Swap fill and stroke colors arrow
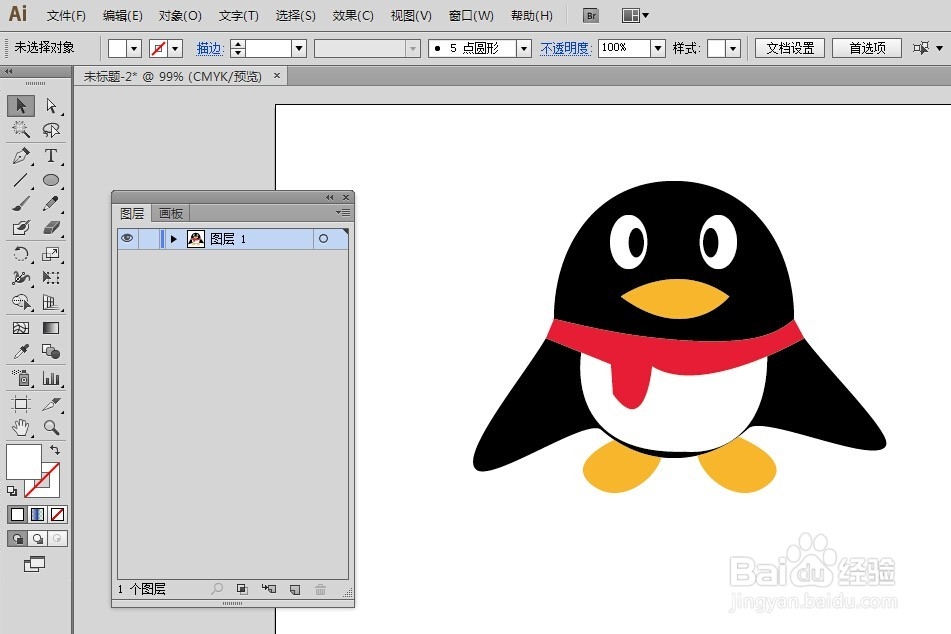This screenshot has width=951, height=634. click(55, 450)
